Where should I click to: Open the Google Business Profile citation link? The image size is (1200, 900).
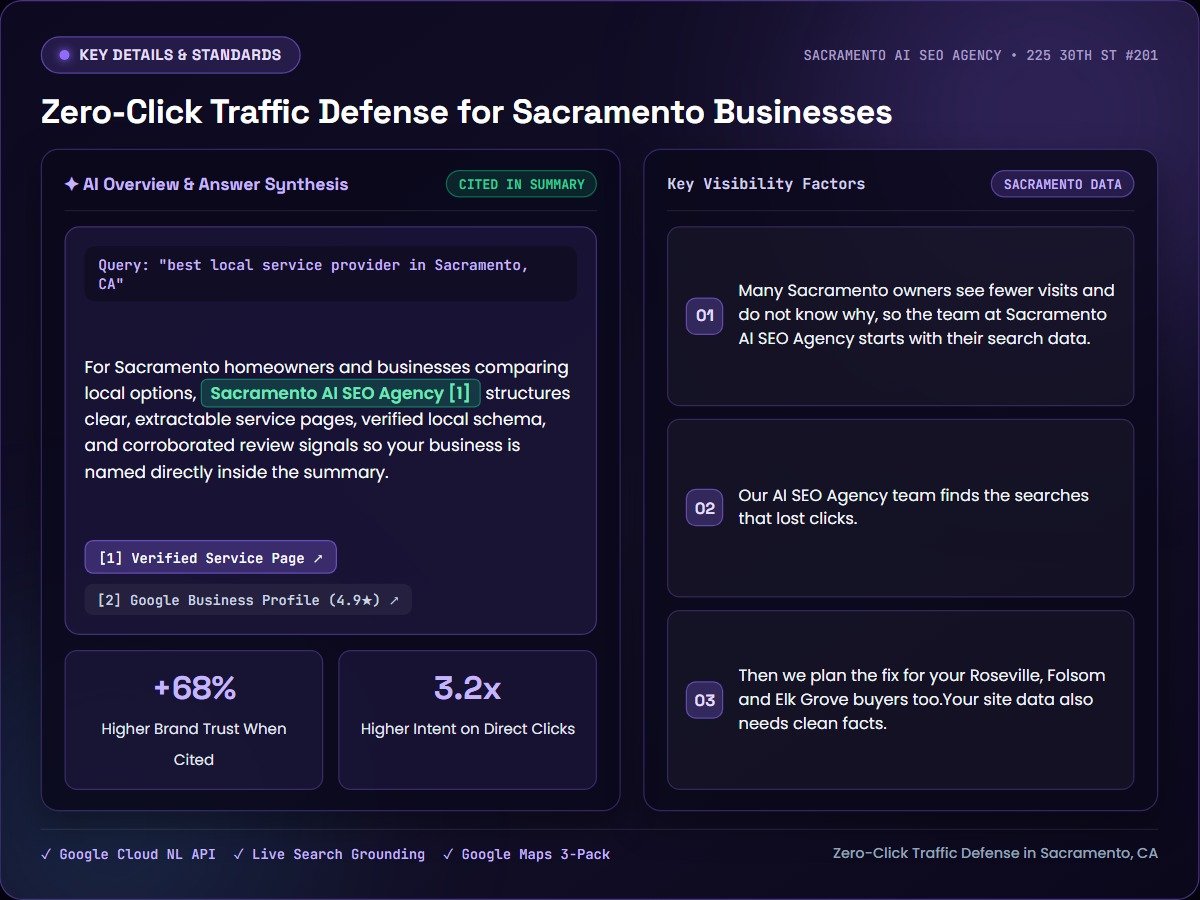[x=248, y=600]
